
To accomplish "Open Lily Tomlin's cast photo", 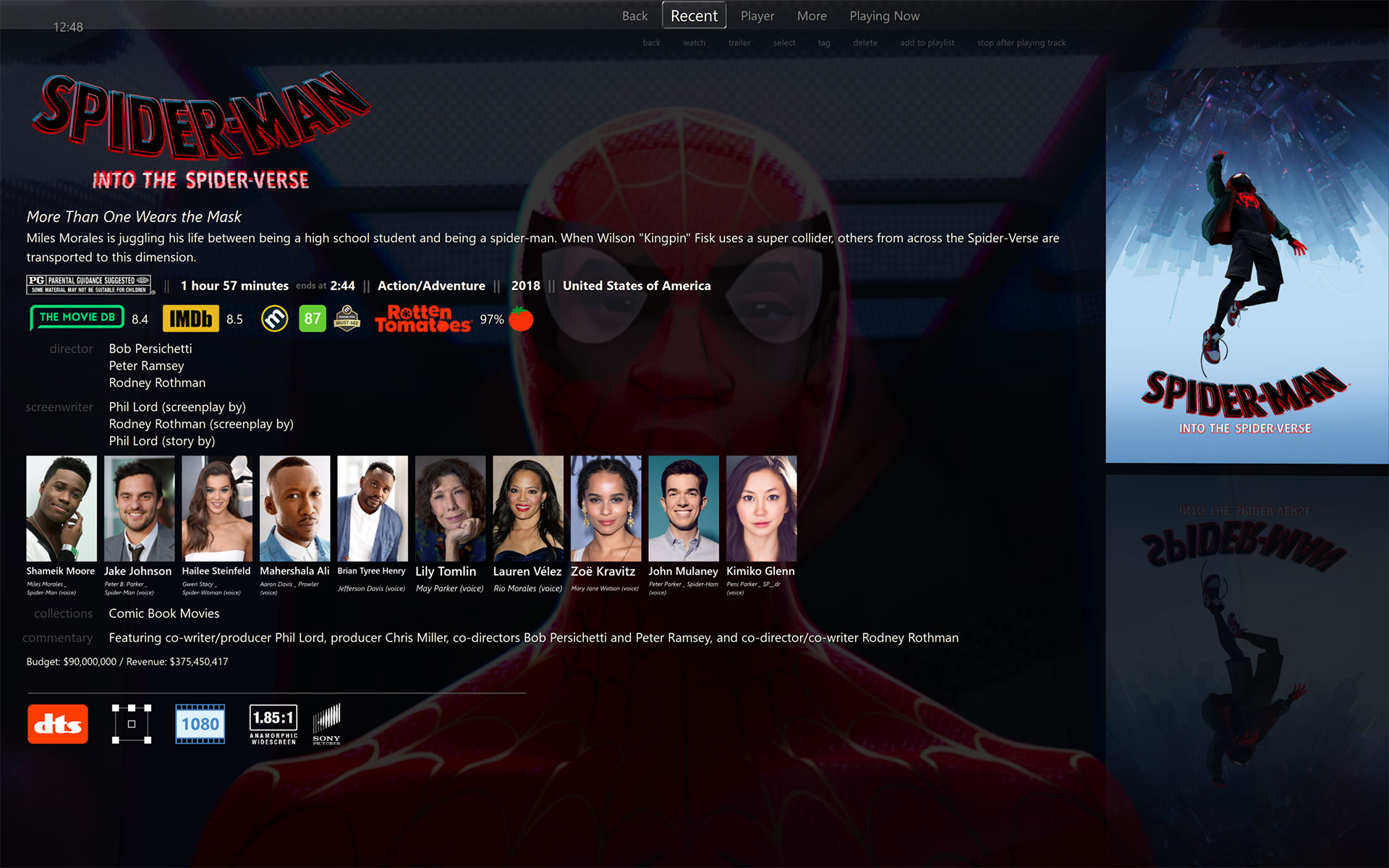I will 451,509.
